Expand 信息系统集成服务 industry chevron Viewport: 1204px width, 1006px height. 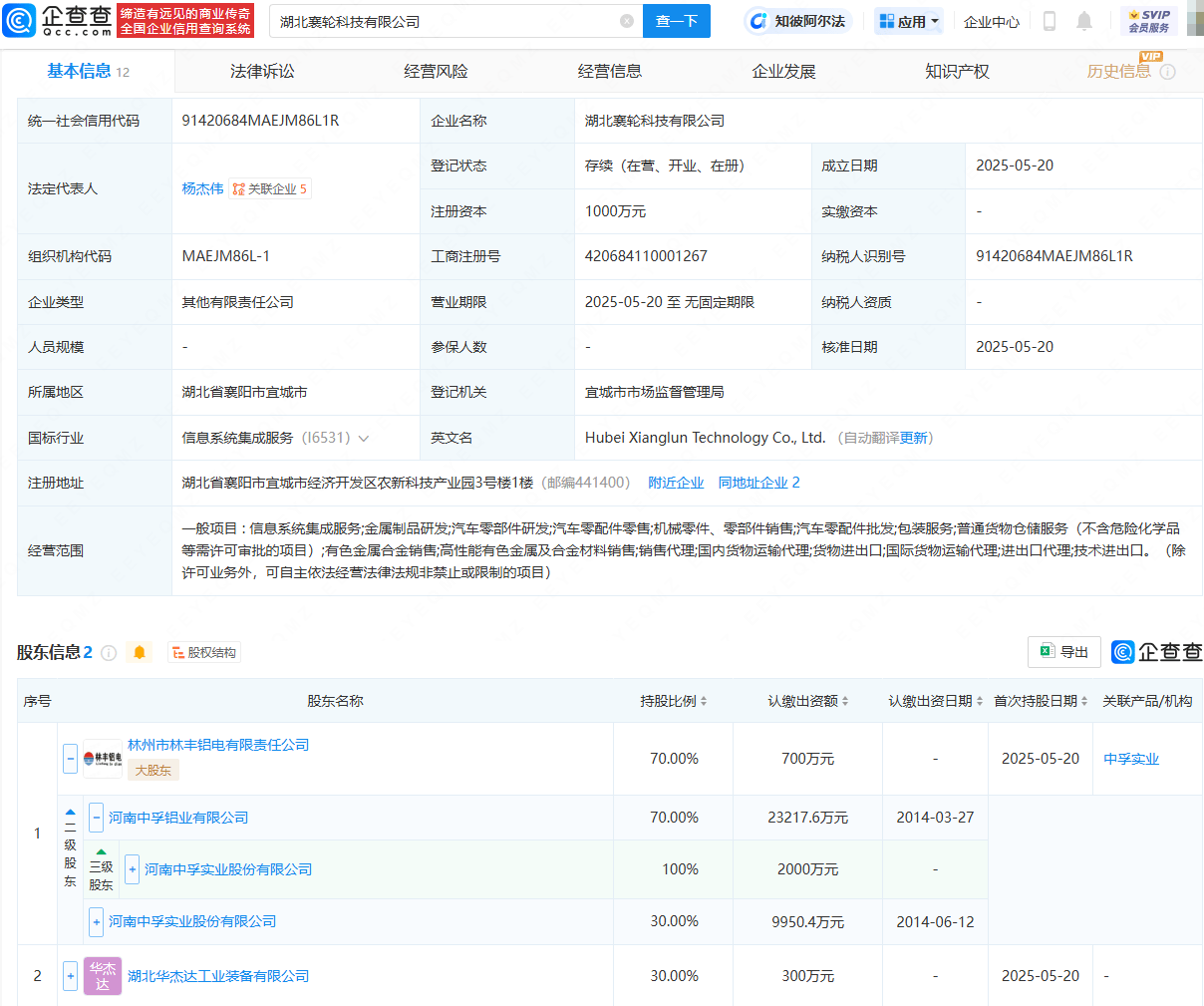tap(364, 439)
